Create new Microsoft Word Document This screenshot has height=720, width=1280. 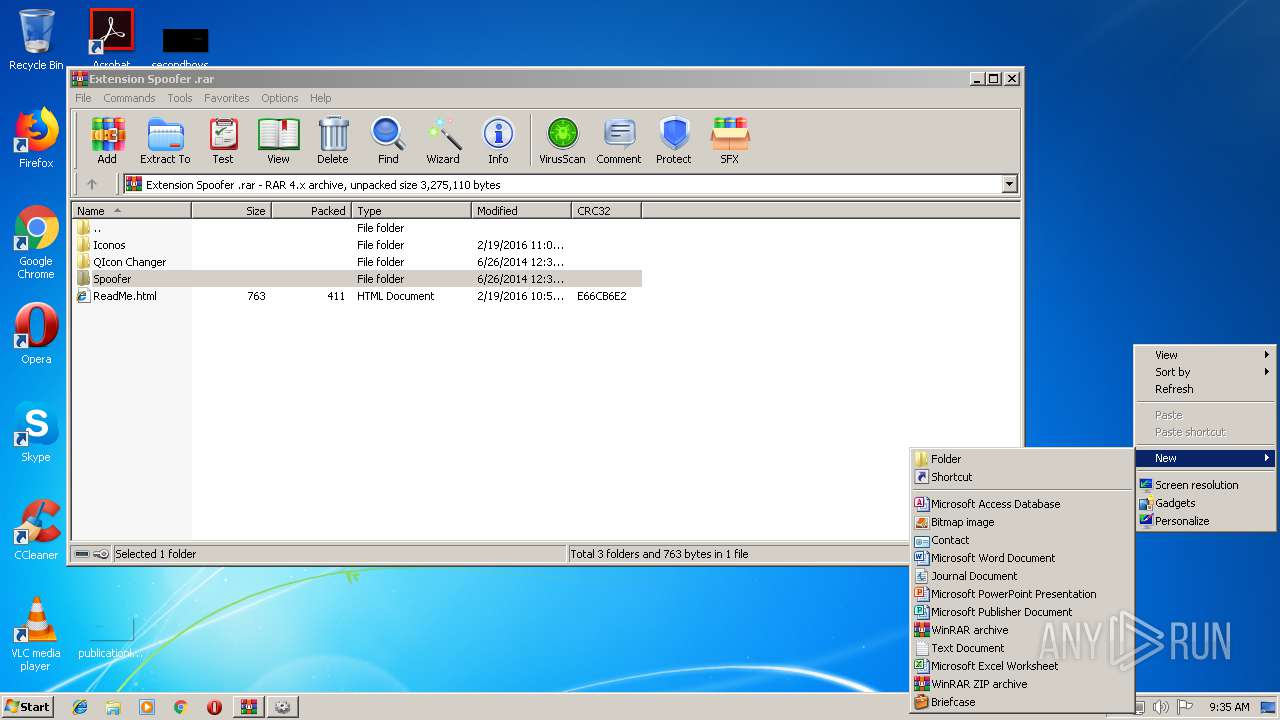pyautogui.click(x=1021, y=558)
